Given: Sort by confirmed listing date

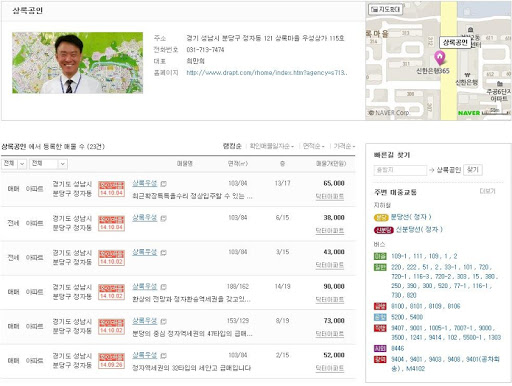Looking at the screenshot, I should pos(272,146).
